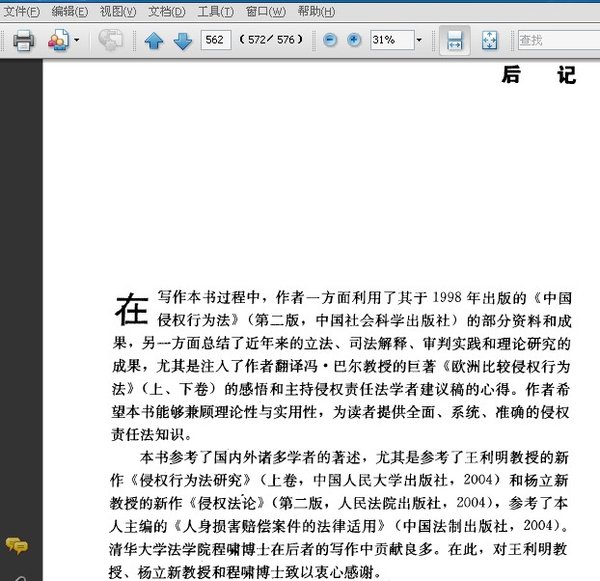Open the comments panel icon in sidebar
This screenshot has width=600, height=581.
click(x=16, y=545)
